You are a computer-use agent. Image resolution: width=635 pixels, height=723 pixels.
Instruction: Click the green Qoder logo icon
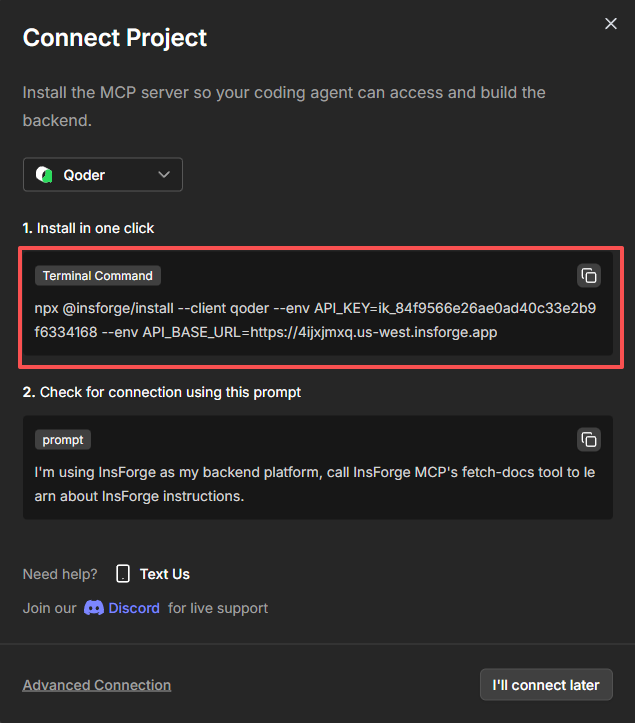point(44,175)
